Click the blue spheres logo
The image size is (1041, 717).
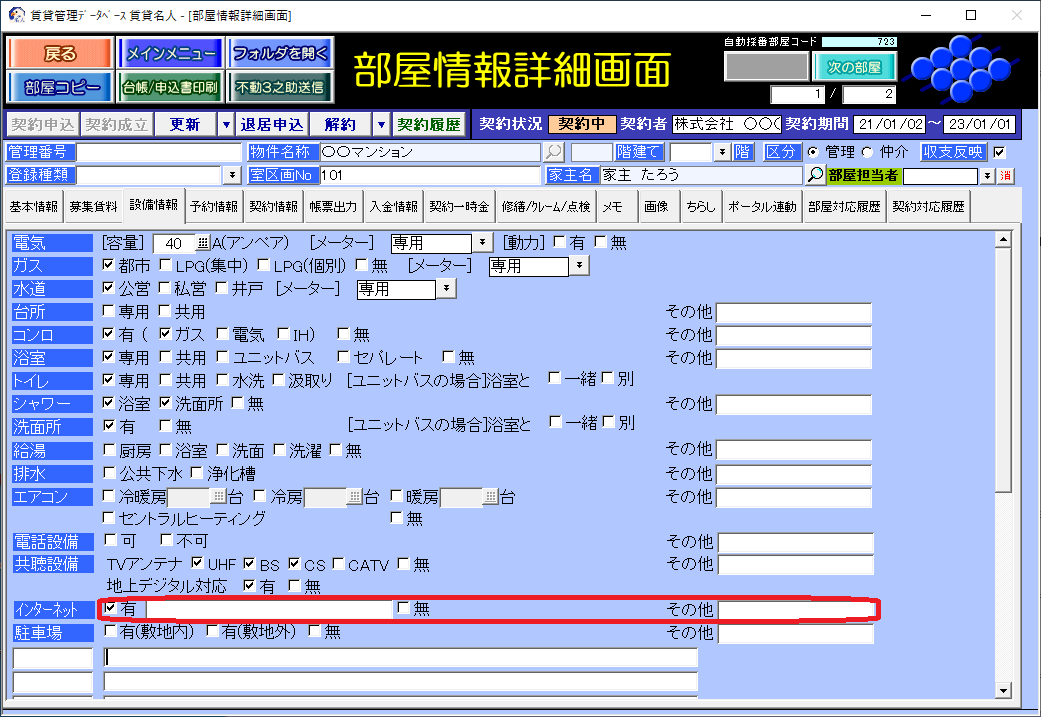coord(961,68)
